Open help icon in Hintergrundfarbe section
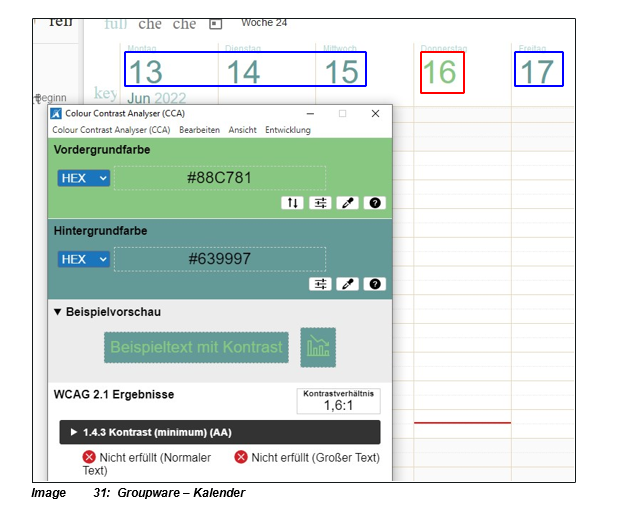 375,284
